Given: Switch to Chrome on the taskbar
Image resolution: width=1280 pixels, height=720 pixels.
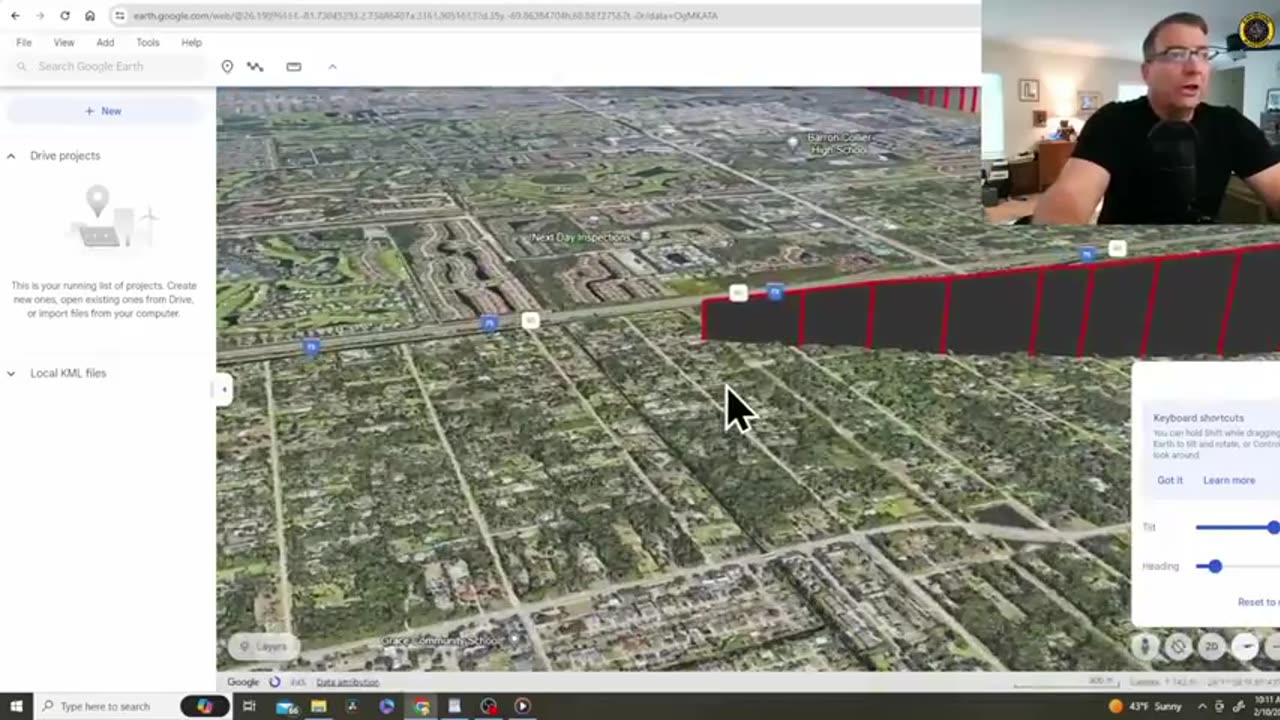Looking at the screenshot, I should 422,706.
